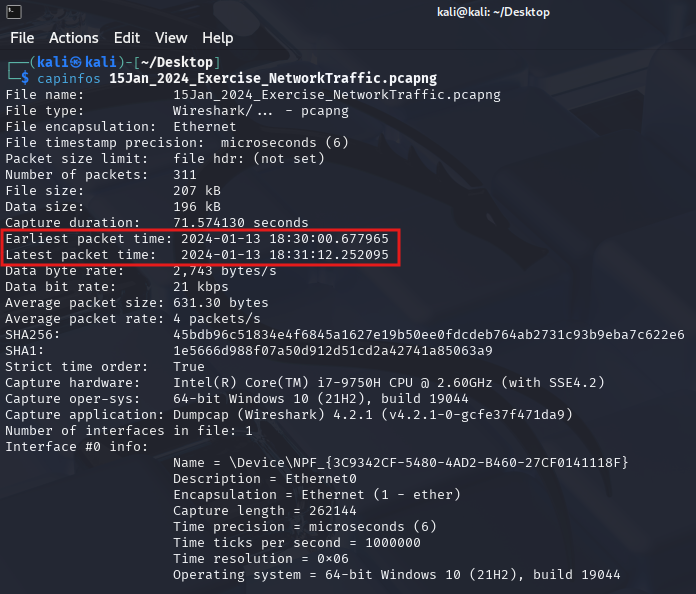Click the Capture duration value
Screen dimensions: 696x594
click(x=241, y=223)
